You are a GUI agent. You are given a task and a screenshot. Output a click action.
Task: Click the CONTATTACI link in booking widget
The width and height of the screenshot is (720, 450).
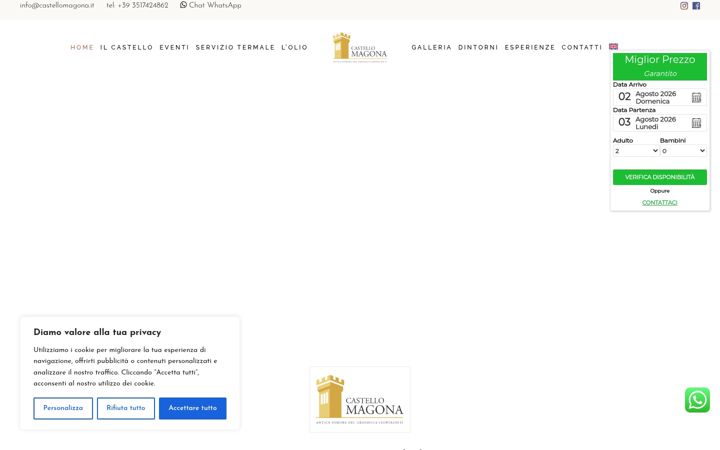coord(659,202)
